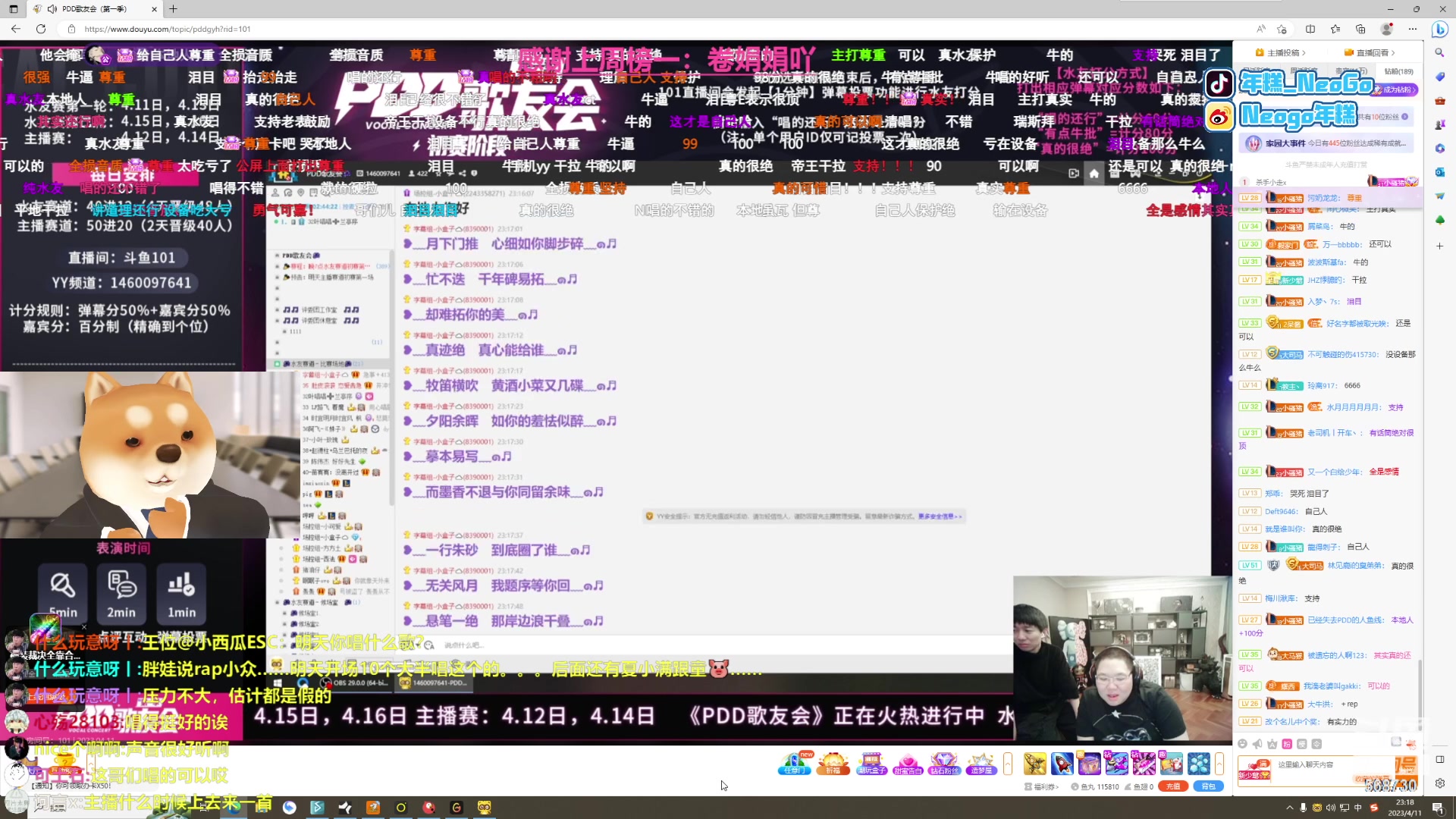Open the 直播回看 replay section
The width and height of the screenshot is (1456, 819).
pos(1370,52)
